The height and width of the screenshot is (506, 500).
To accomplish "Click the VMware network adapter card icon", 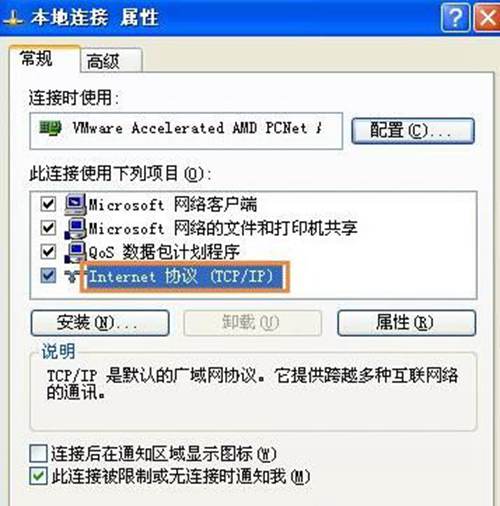I will [x=50, y=128].
